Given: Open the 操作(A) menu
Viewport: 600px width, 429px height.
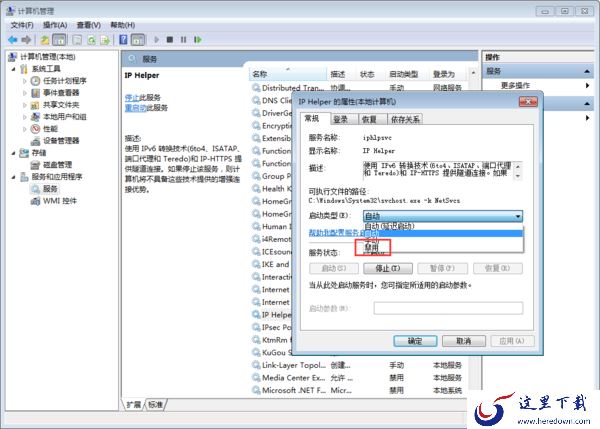Looking at the screenshot, I should coord(55,25).
